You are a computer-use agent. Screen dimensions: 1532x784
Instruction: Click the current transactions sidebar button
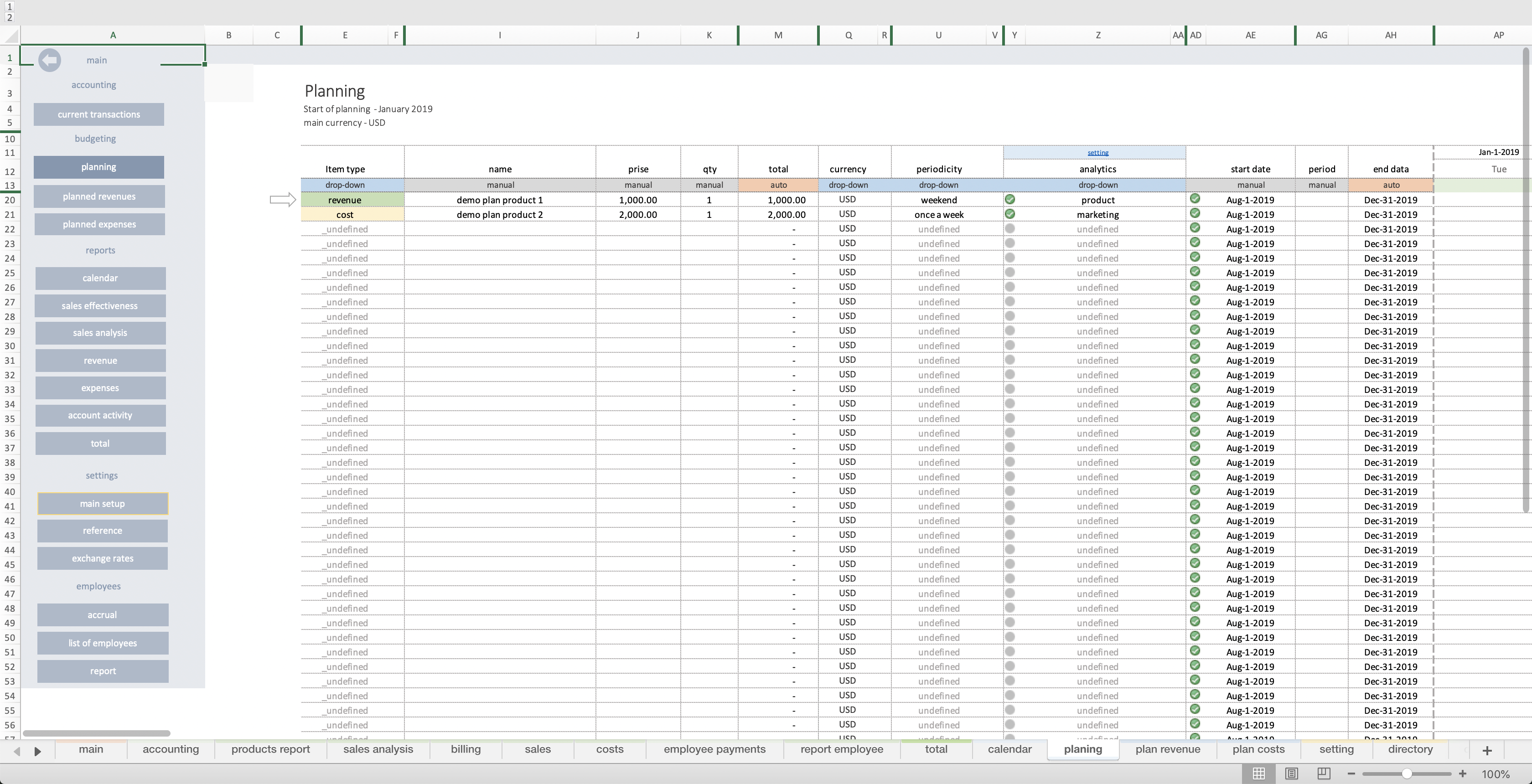click(99, 114)
